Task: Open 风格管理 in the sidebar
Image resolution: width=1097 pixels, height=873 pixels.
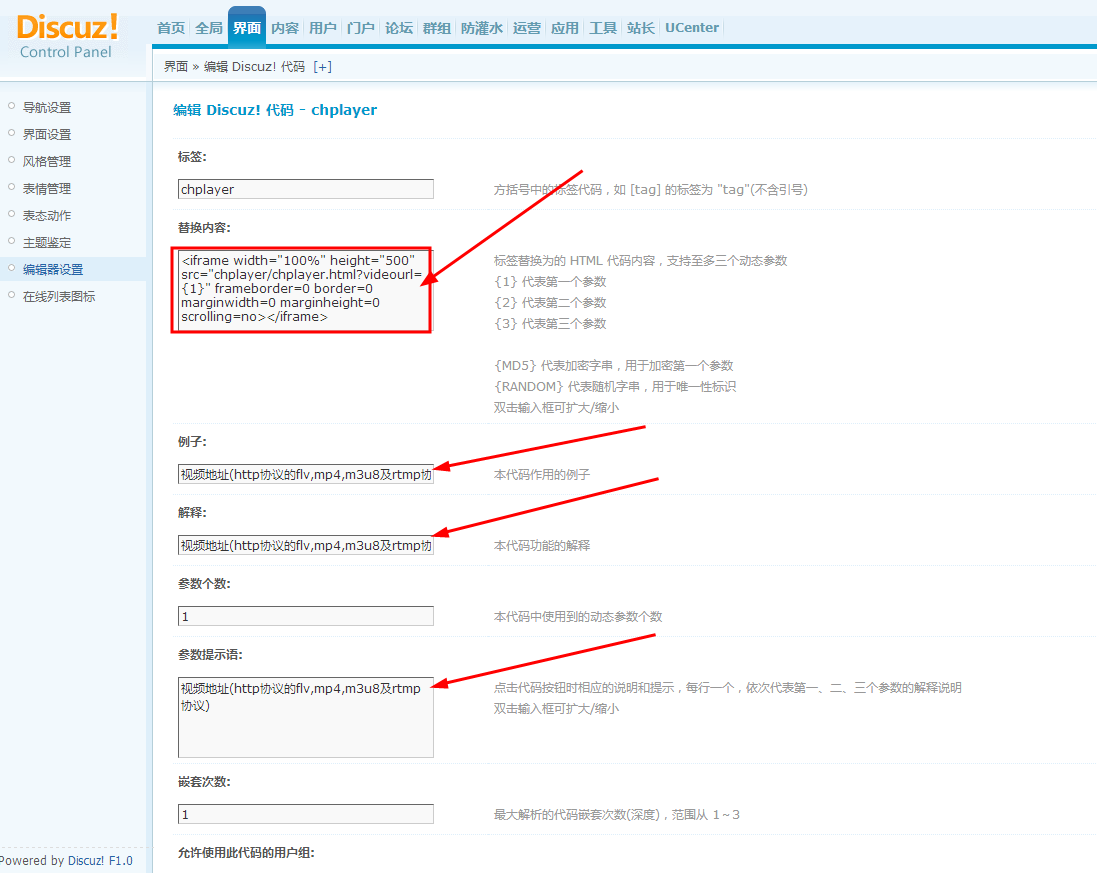Action: (x=47, y=162)
